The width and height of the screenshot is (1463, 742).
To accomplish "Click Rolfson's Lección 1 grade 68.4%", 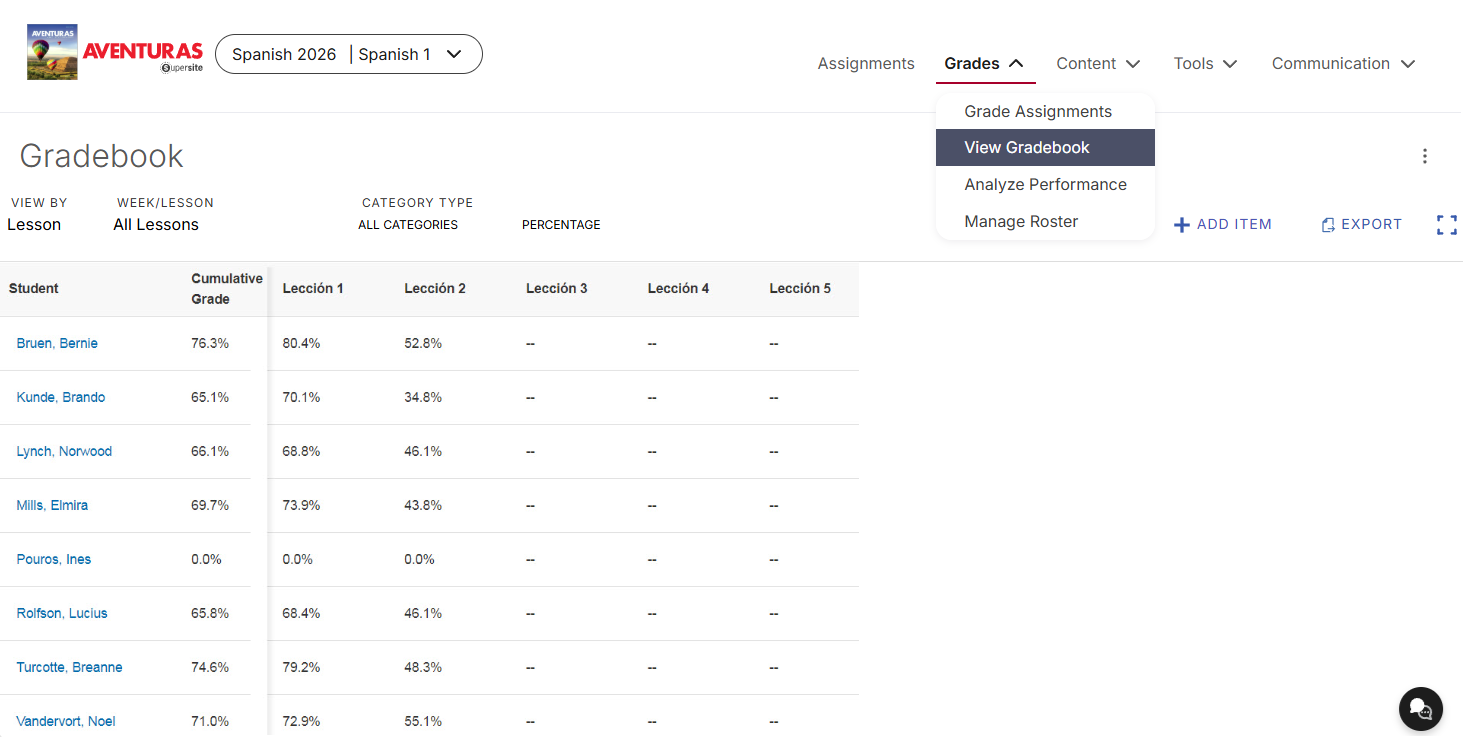I will (301, 613).
